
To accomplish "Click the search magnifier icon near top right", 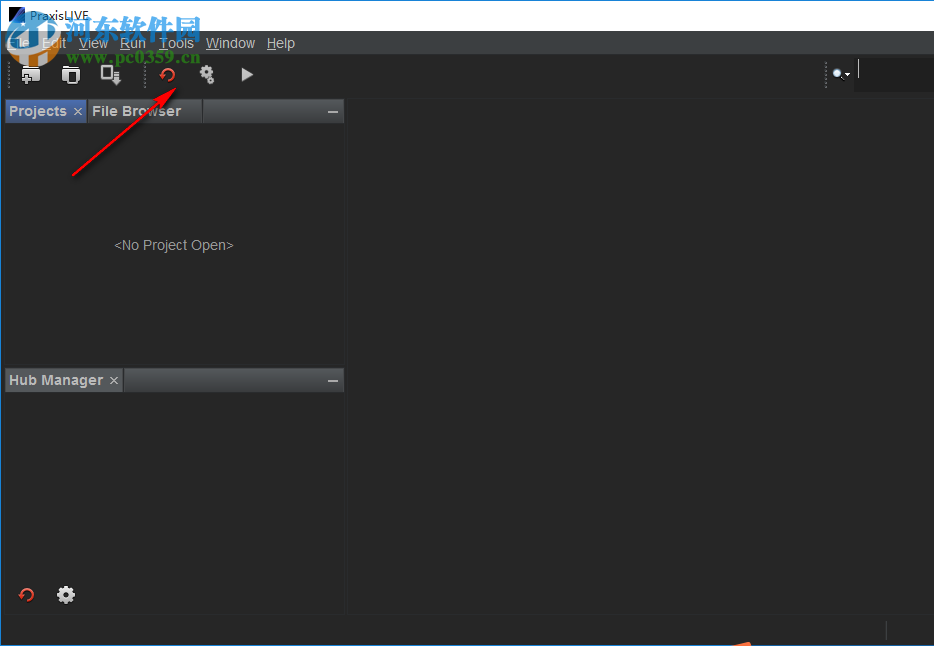I will pyautogui.click(x=836, y=73).
